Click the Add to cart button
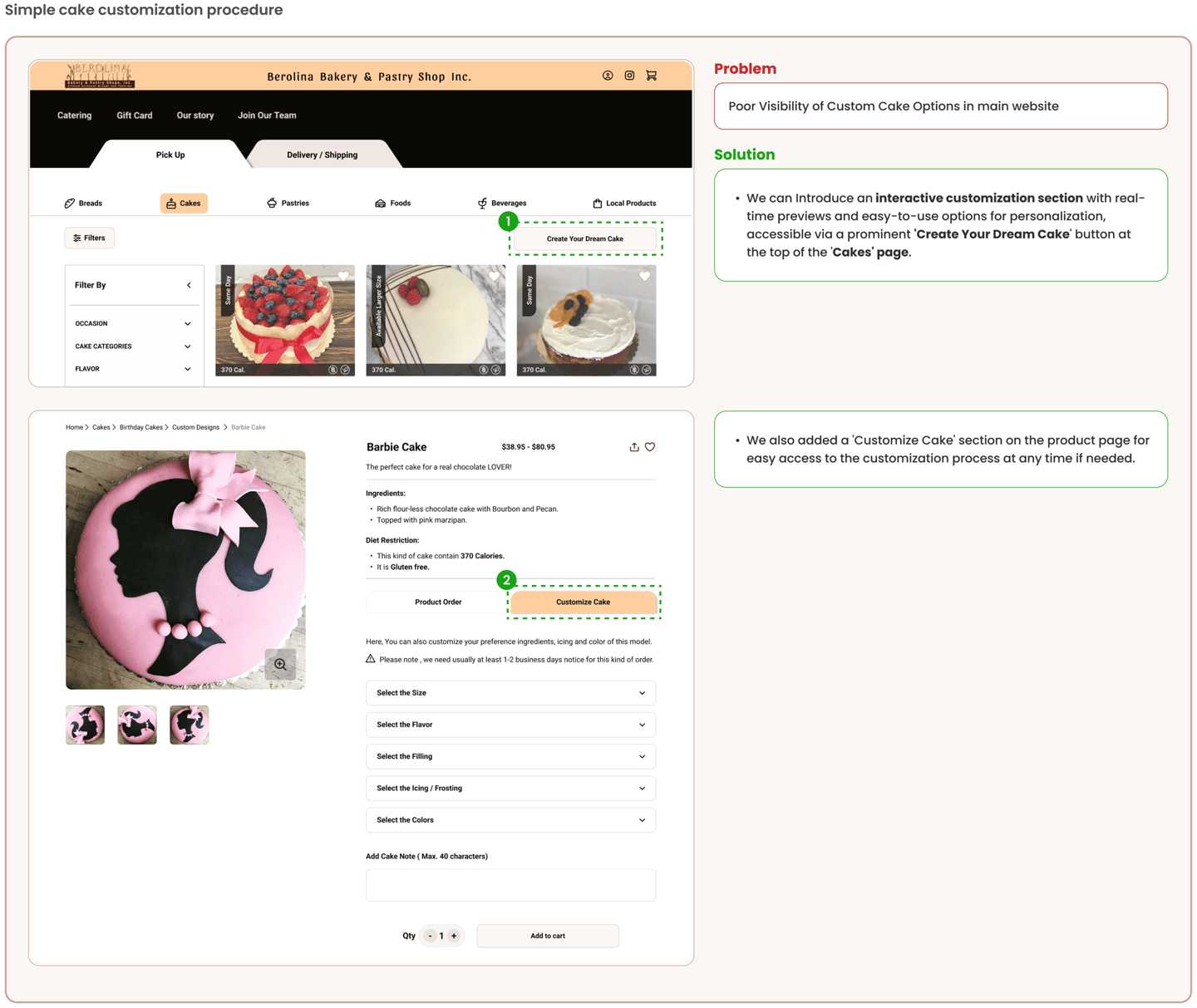 coord(548,936)
